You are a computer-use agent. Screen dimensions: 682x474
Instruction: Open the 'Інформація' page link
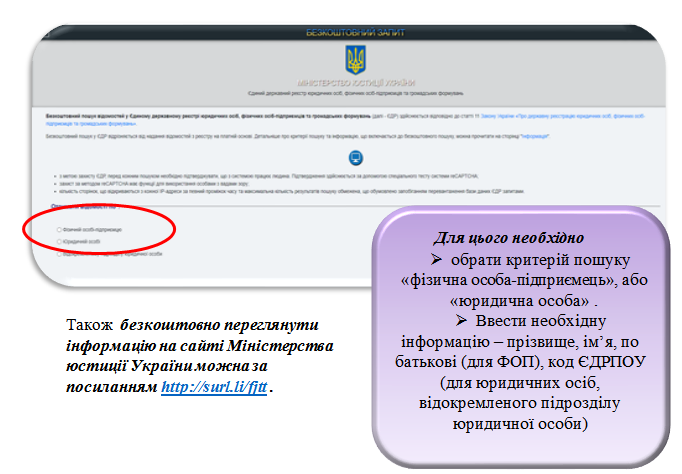(x=535, y=136)
